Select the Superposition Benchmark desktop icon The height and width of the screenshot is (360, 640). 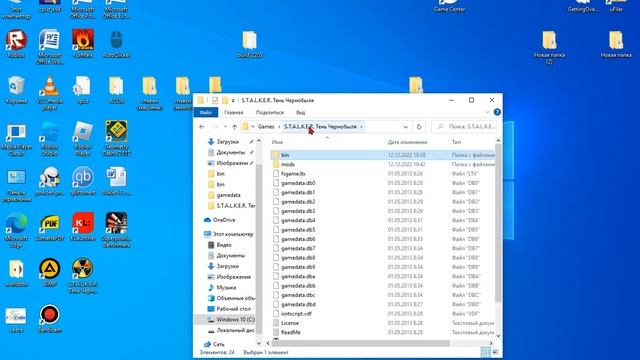tap(116, 230)
